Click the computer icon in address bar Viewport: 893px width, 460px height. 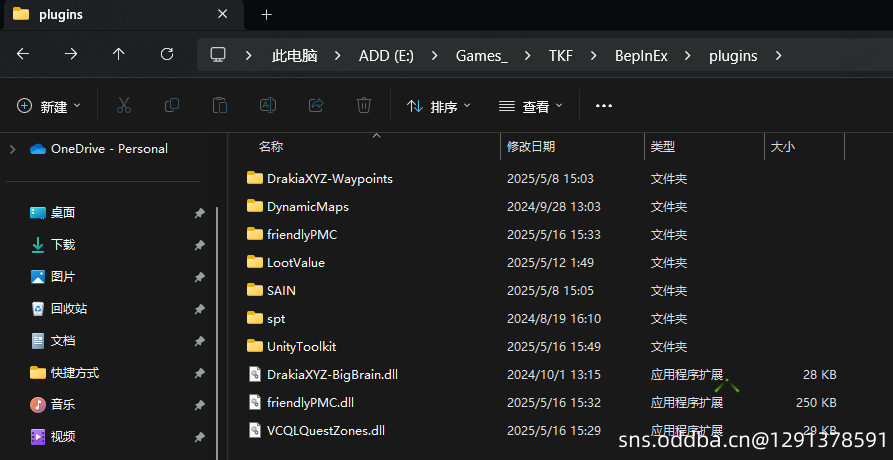[218, 55]
